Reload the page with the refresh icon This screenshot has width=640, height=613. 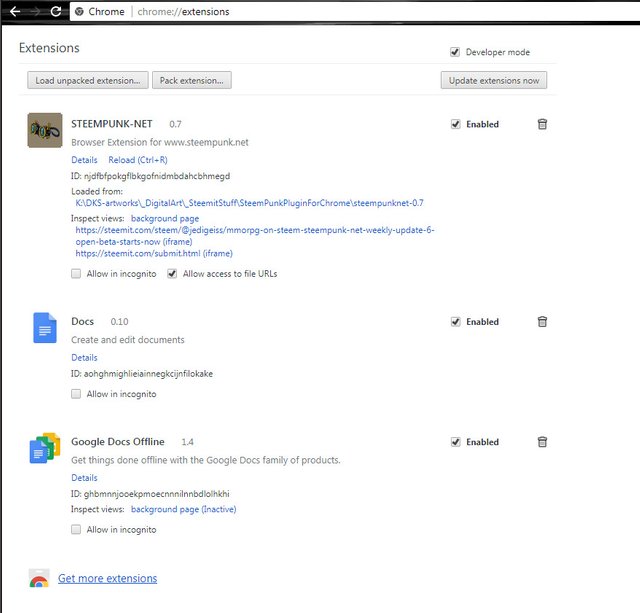[x=56, y=11]
